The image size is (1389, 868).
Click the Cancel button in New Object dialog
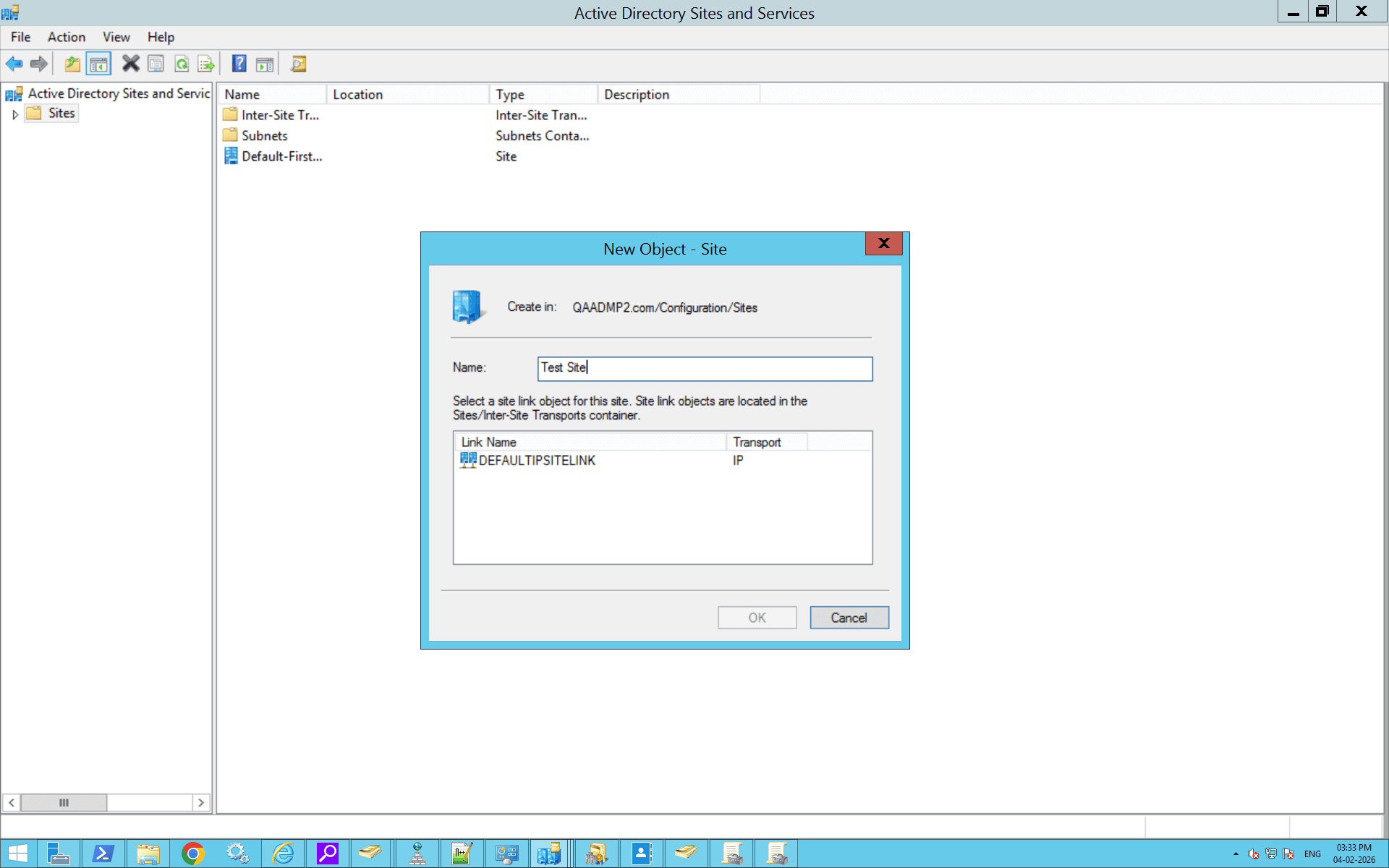tap(849, 617)
